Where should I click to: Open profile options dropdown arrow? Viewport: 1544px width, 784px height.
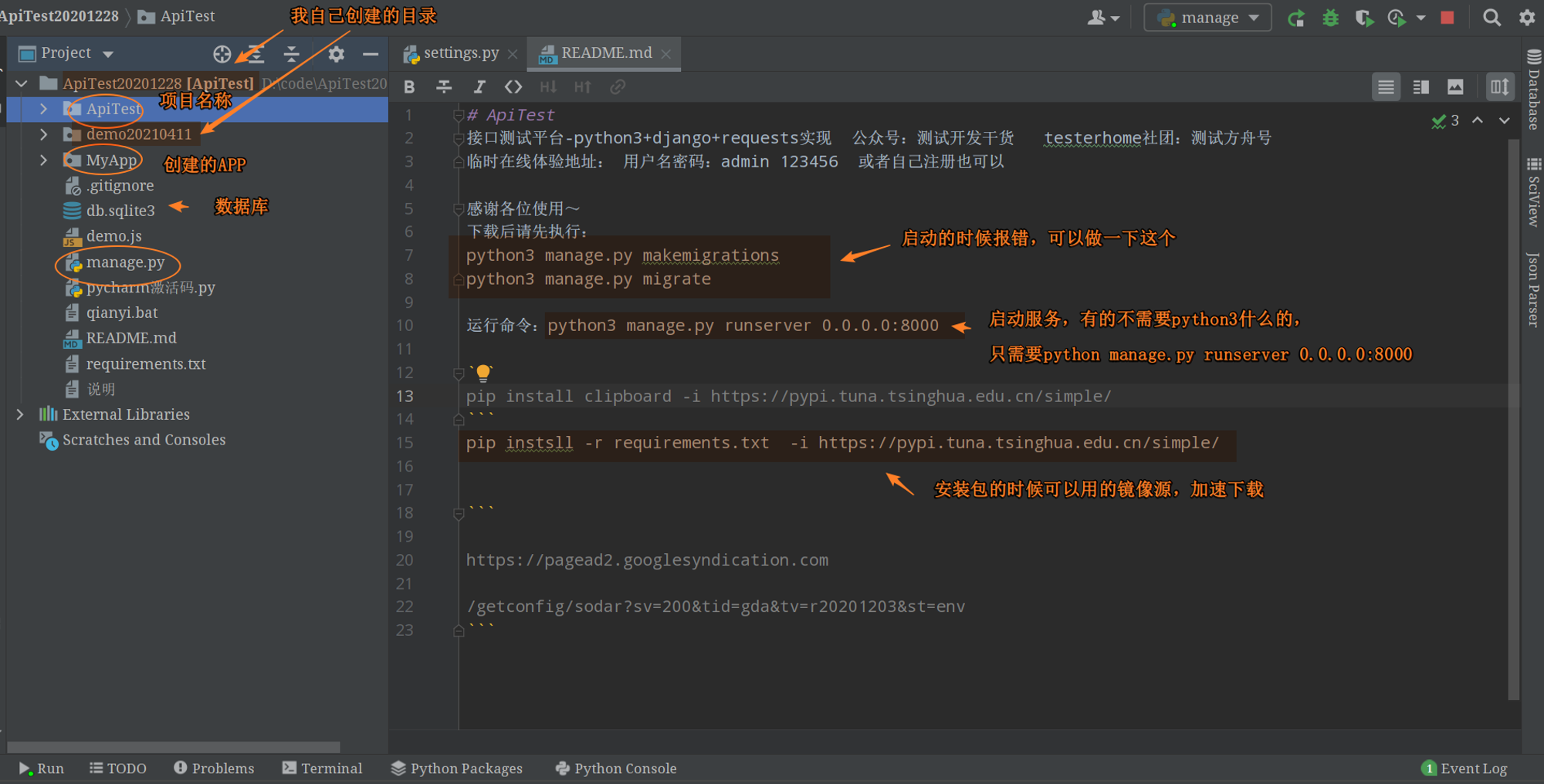pyautogui.click(x=1421, y=18)
